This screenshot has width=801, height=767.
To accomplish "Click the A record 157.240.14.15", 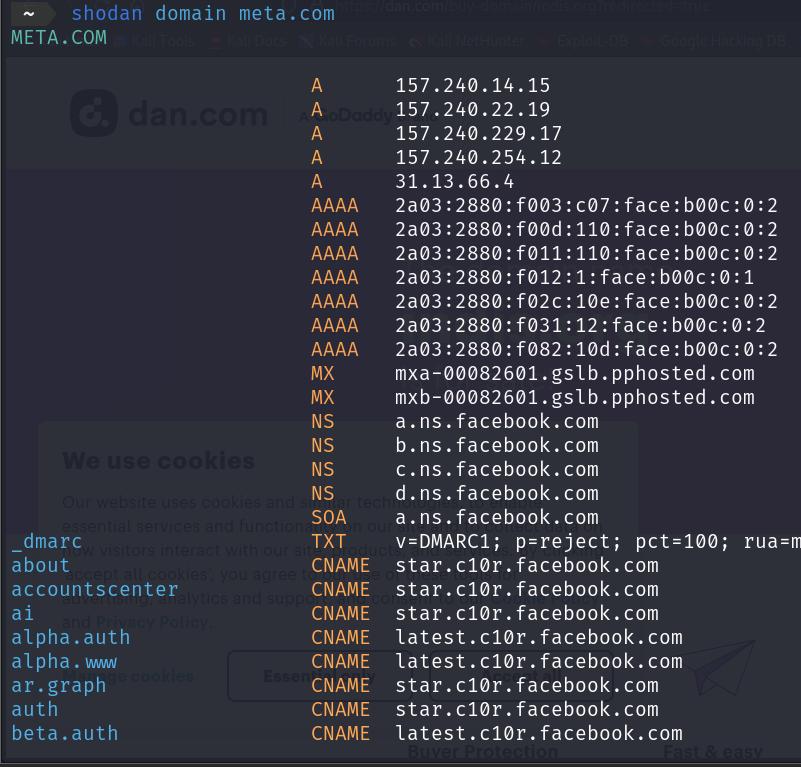I will (x=473, y=85).
